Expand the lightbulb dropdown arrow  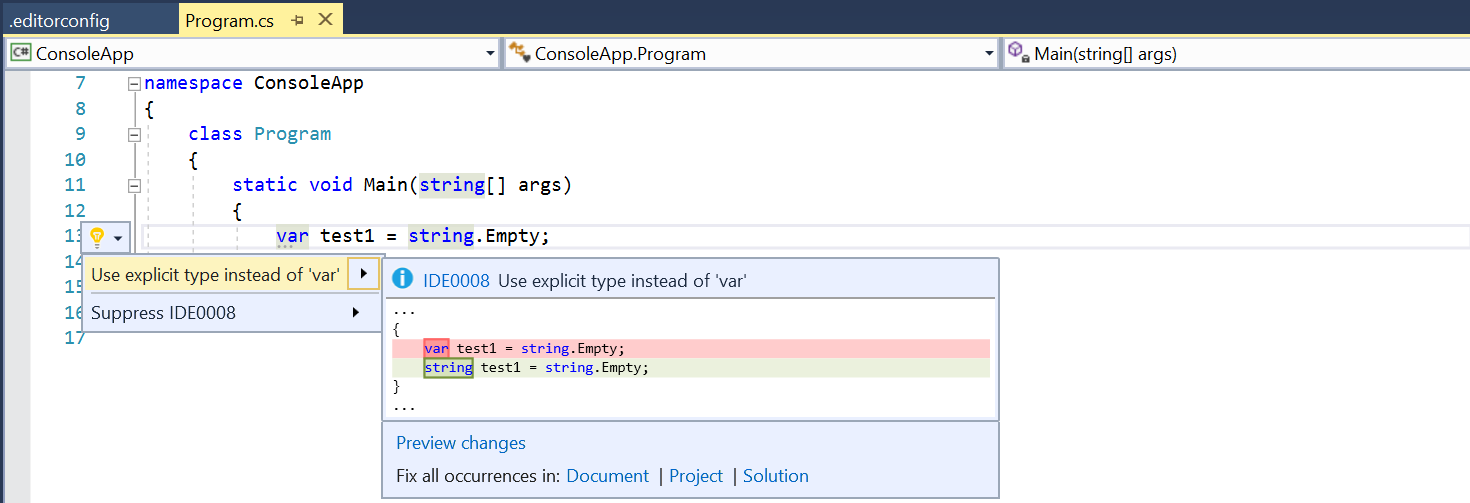click(119, 238)
